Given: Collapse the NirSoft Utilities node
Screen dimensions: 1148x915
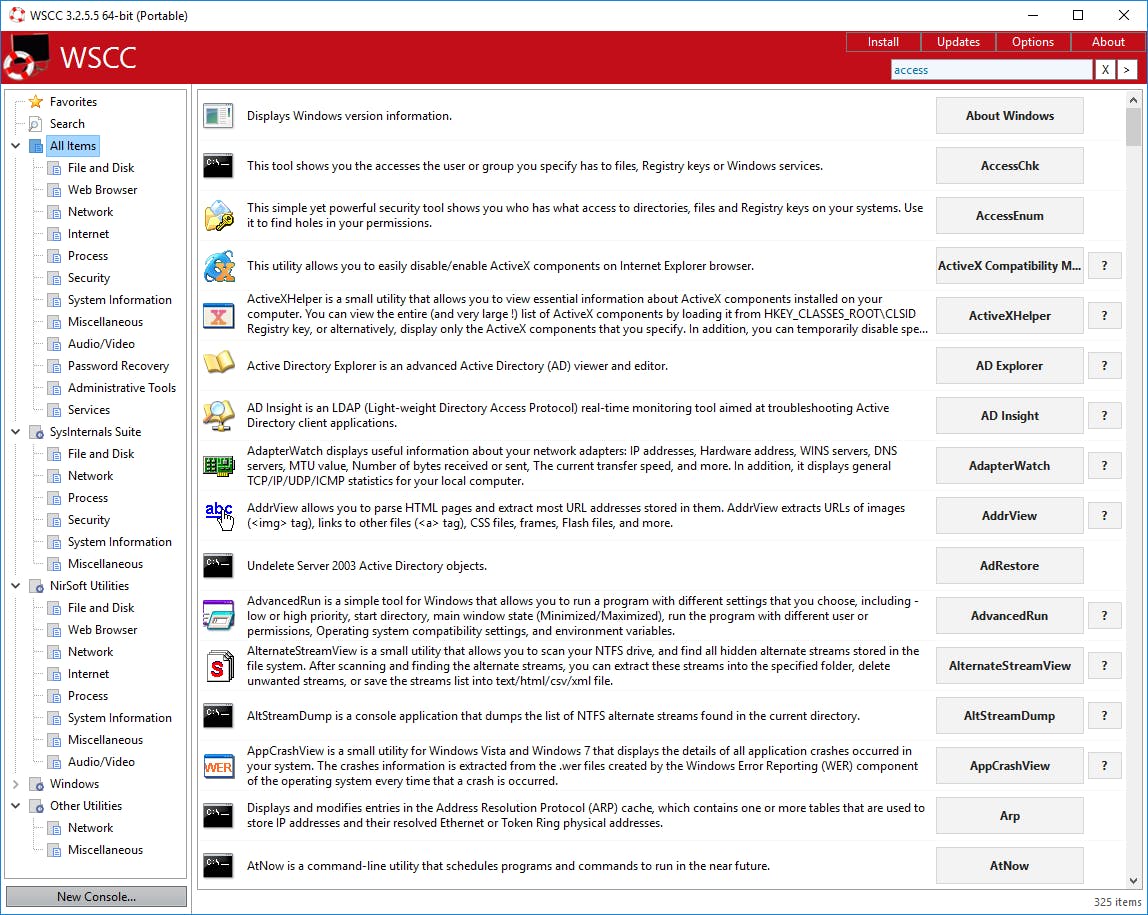Looking at the screenshot, I should point(15,586).
